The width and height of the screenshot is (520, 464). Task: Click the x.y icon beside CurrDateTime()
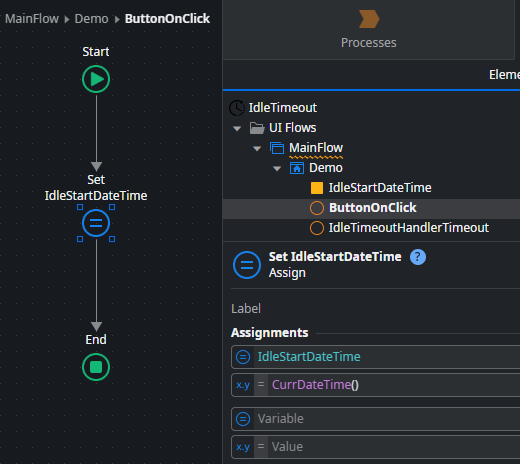243,385
